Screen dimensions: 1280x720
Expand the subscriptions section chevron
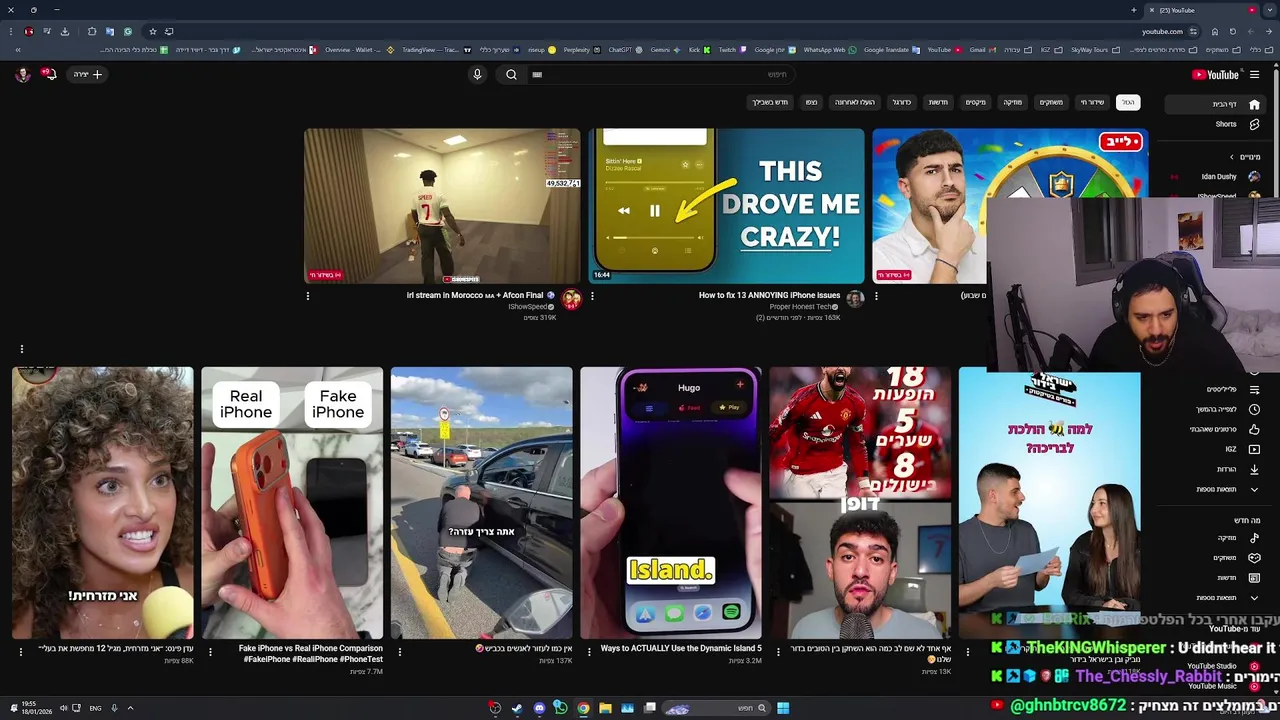[x=1232, y=157]
